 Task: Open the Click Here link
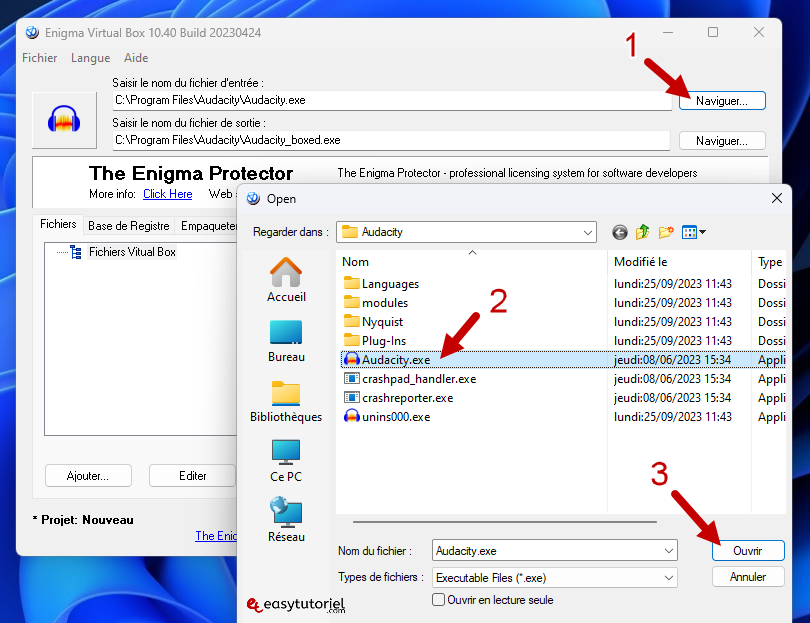pyautogui.click(x=167, y=194)
